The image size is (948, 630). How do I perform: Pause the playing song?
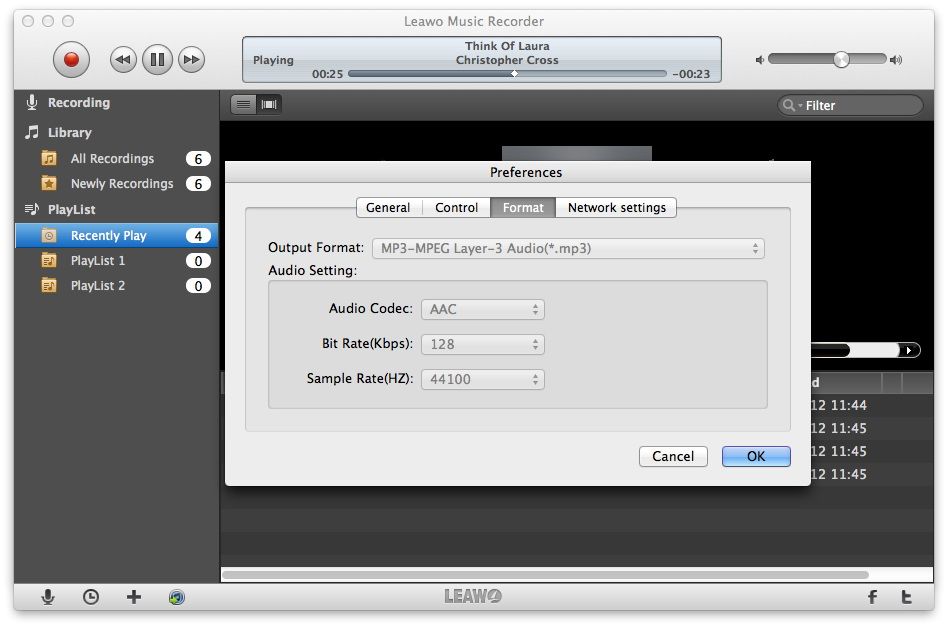coord(157,59)
